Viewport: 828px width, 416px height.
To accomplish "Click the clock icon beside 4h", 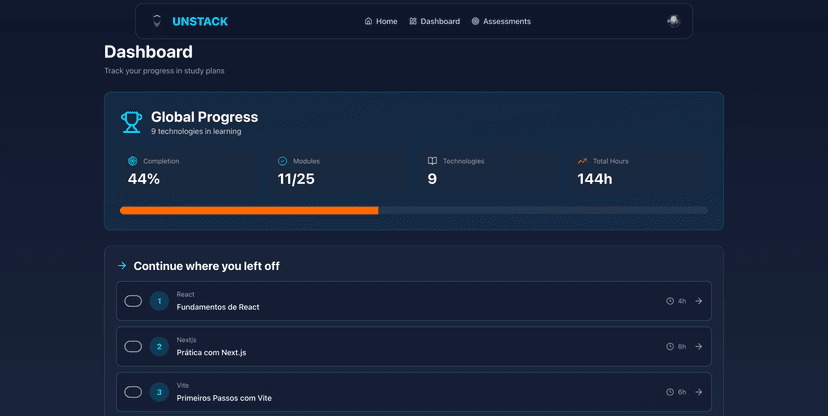I will pos(670,301).
